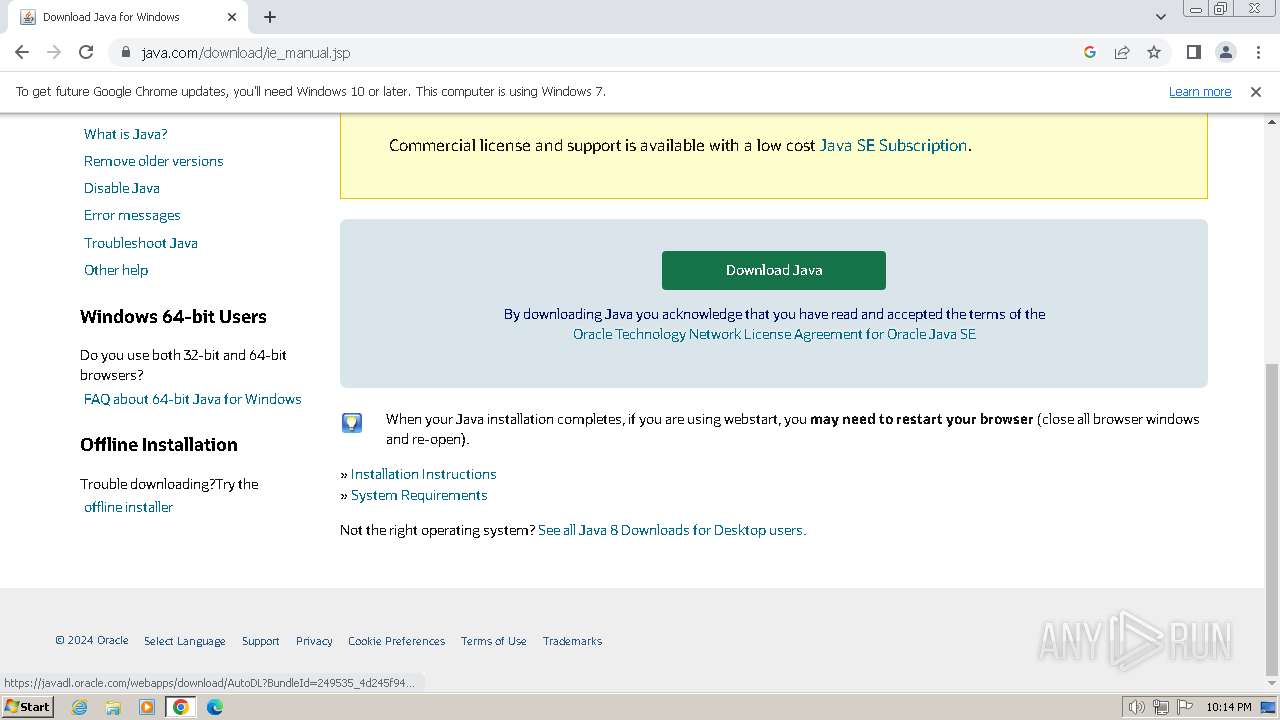The image size is (1280, 720).
Task: Click the Windows 64-bit Users heading
Action: pos(173,317)
